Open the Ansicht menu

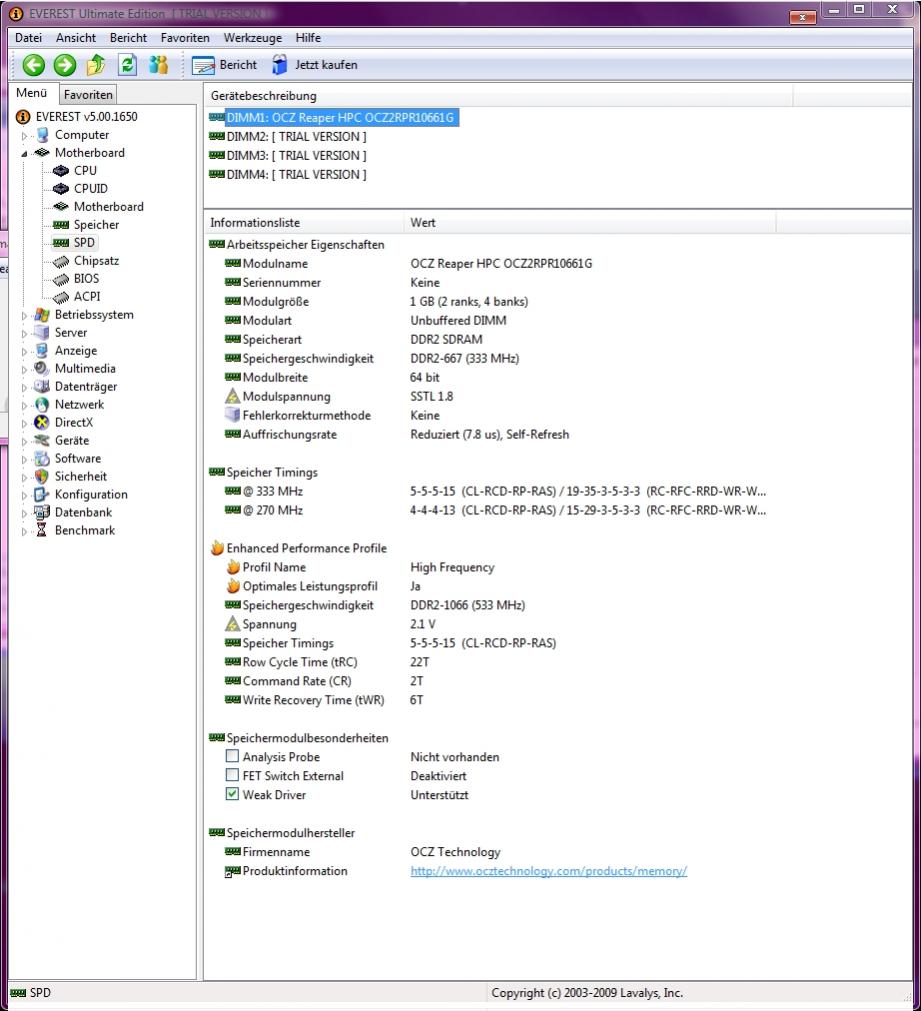[76, 37]
